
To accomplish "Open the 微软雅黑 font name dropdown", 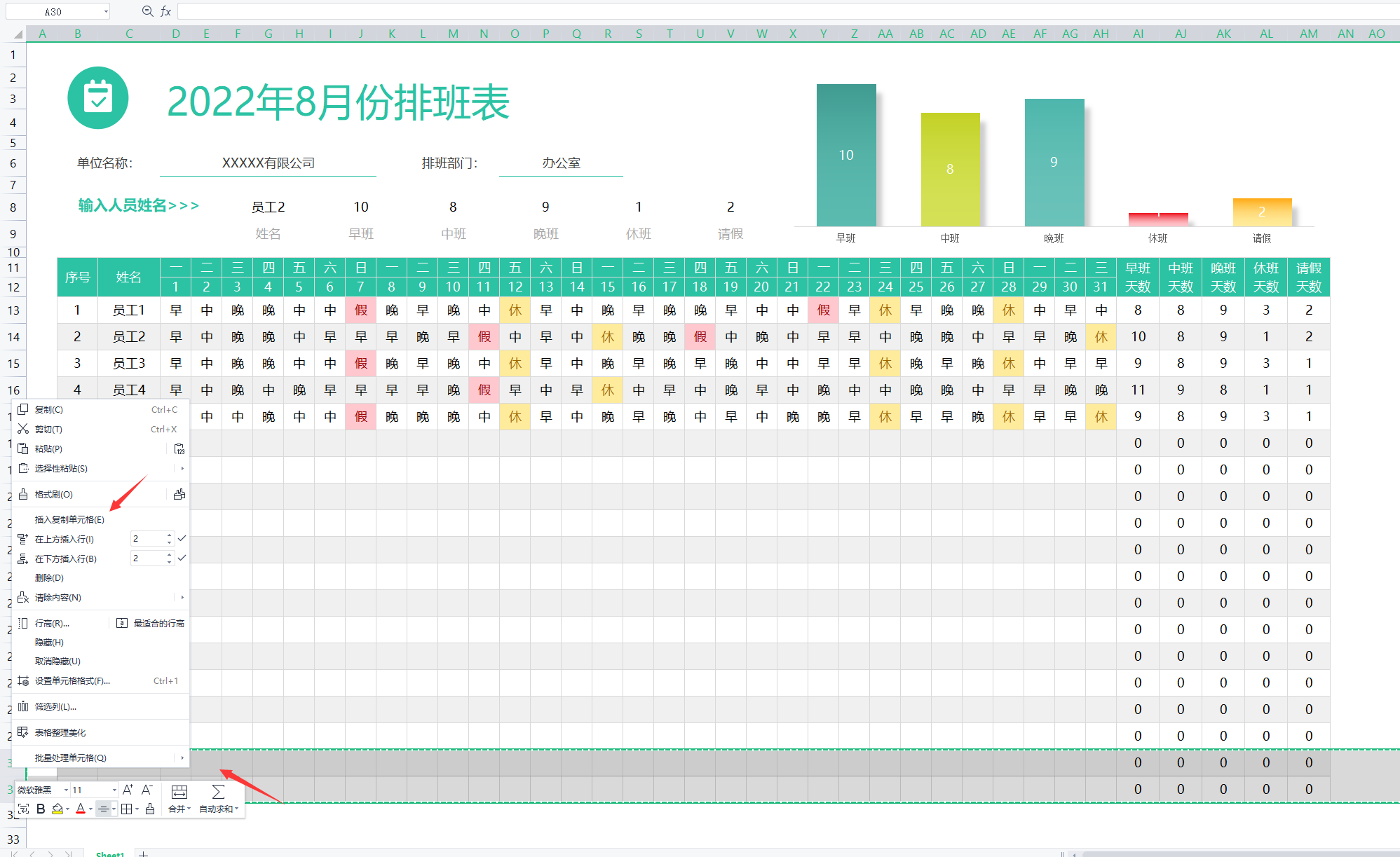I will pyautogui.click(x=66, y=790).
